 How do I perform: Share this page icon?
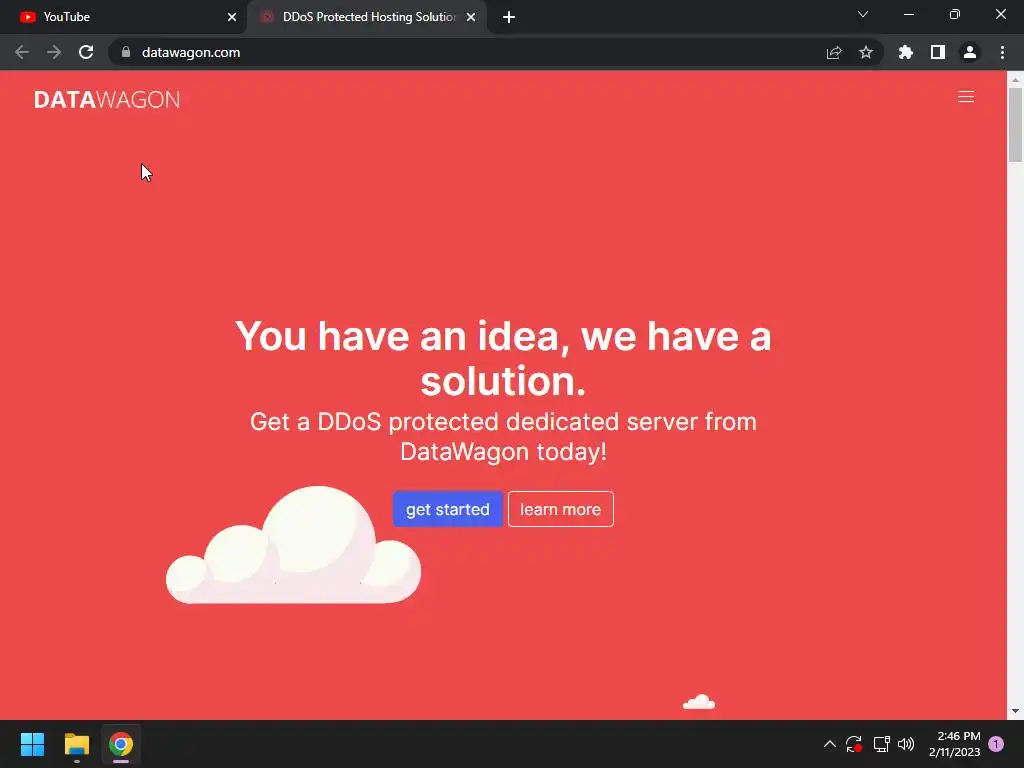(834, 52)
